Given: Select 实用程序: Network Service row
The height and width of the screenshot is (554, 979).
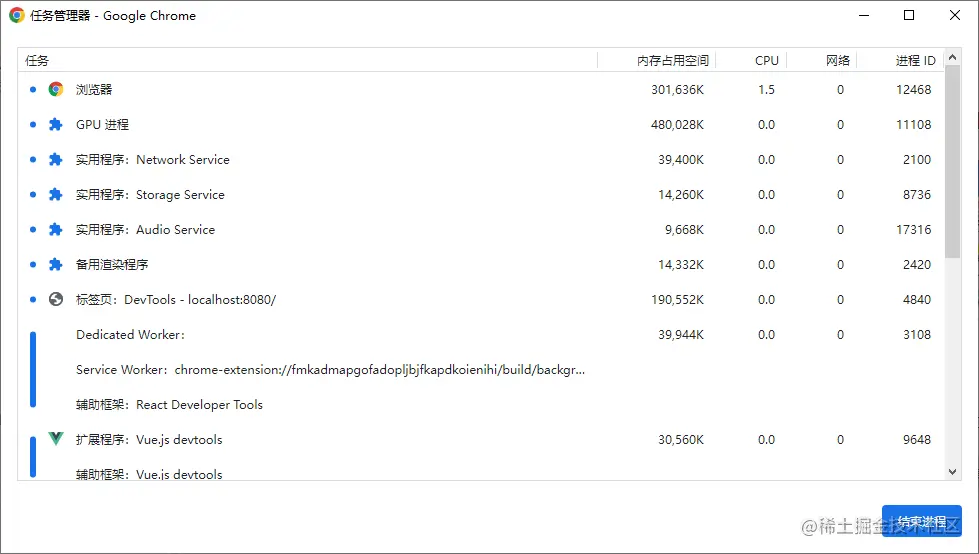Looking at the screenshot, I should coord(481,159).
